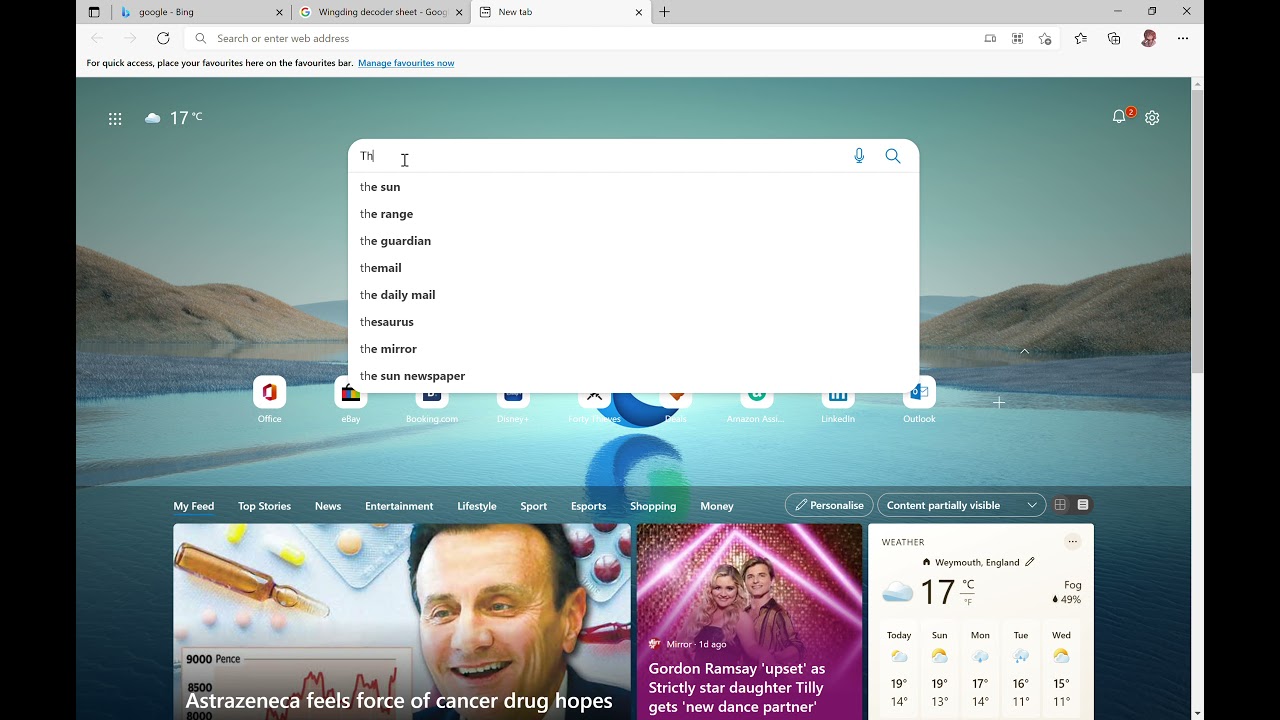This screenshot has width=1280, height=720.
Task: Click the 17 °C weather badge at the top
Action: (173, 118)
